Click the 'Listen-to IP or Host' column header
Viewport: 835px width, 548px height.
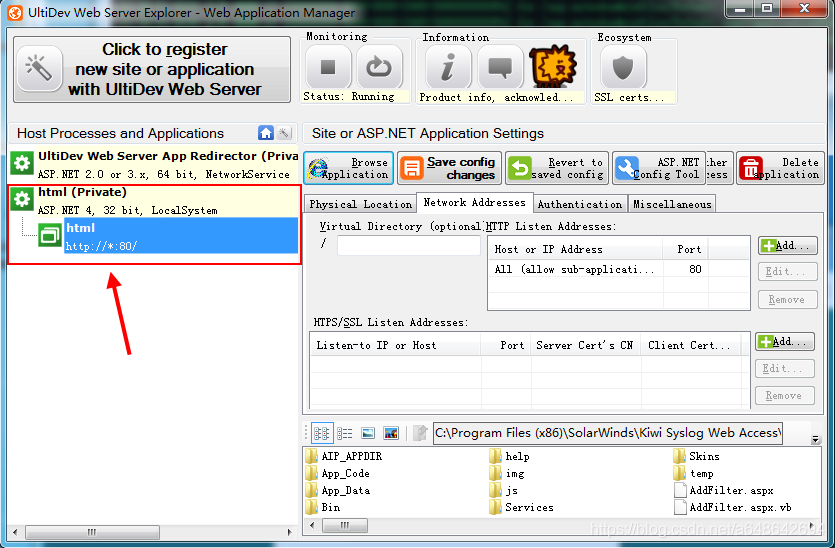click(395, 345)
